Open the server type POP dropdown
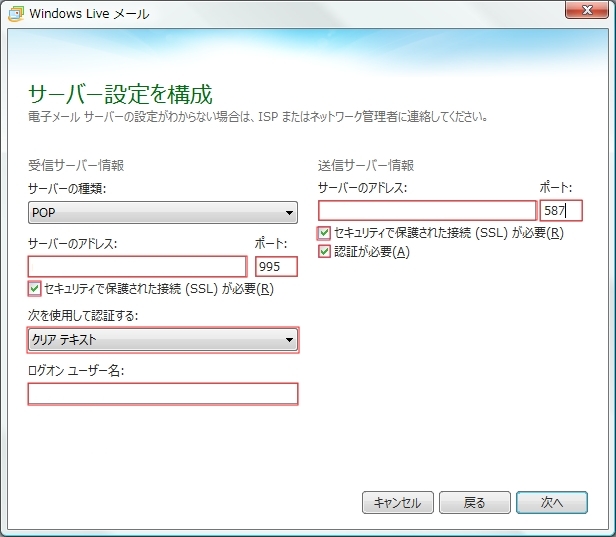Viewport: 616px width, 537px height. (163, 213)
